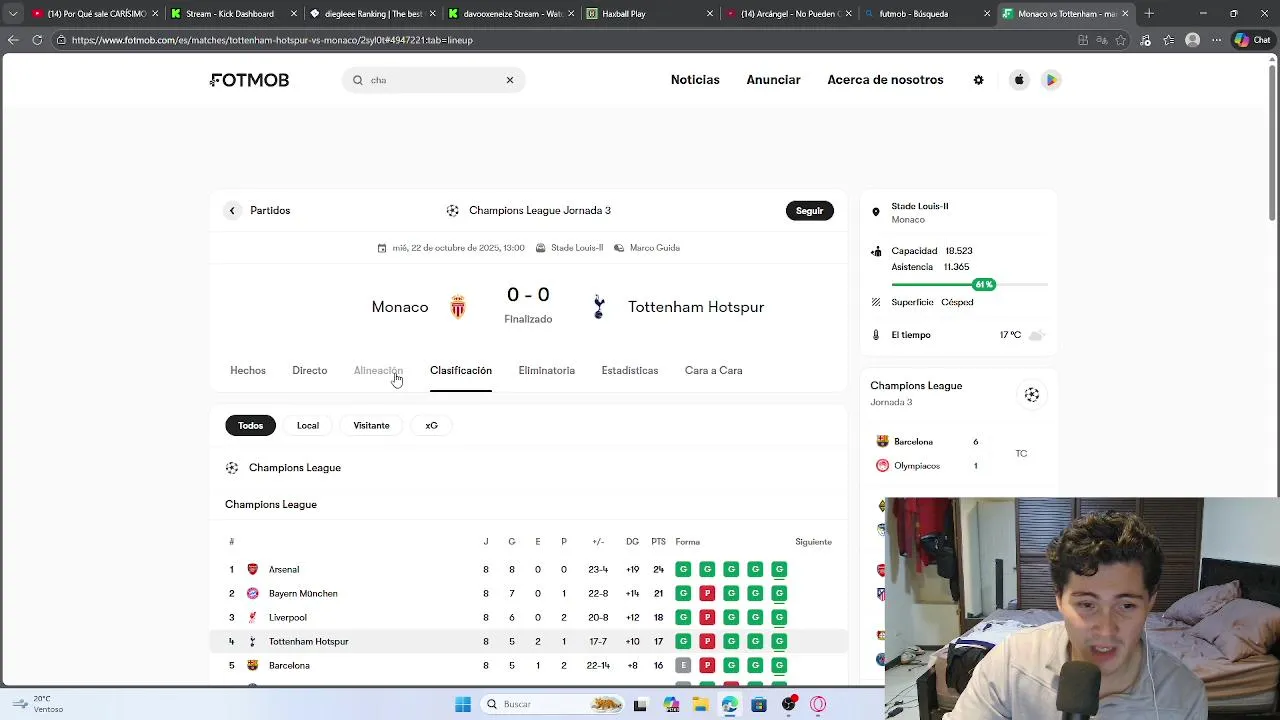Open the browser profile avatar icon
This screenshot has height=720, width=1280.
pos(1192,40)
